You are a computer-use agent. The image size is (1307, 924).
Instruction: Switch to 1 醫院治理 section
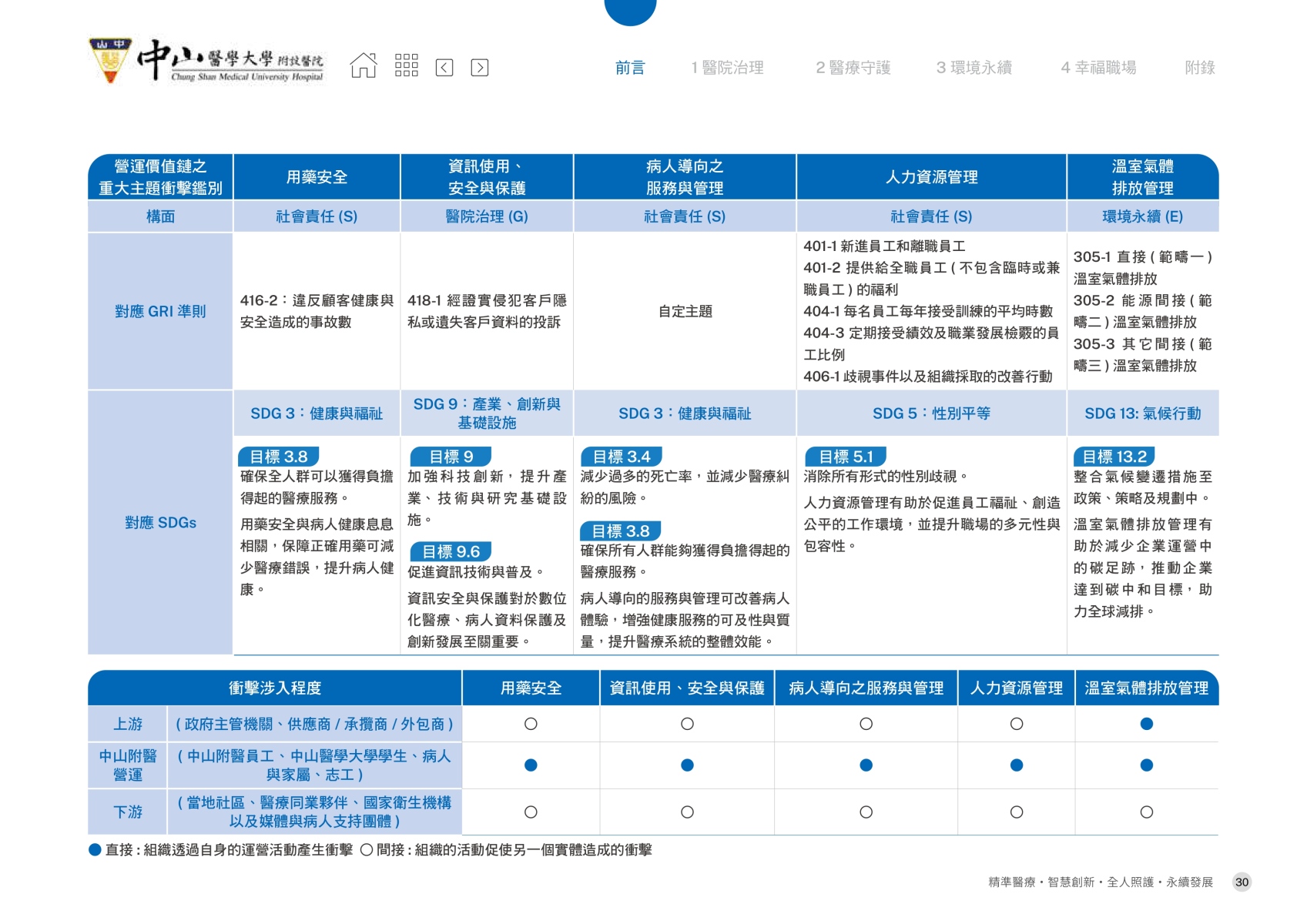(x=727, y=68)
